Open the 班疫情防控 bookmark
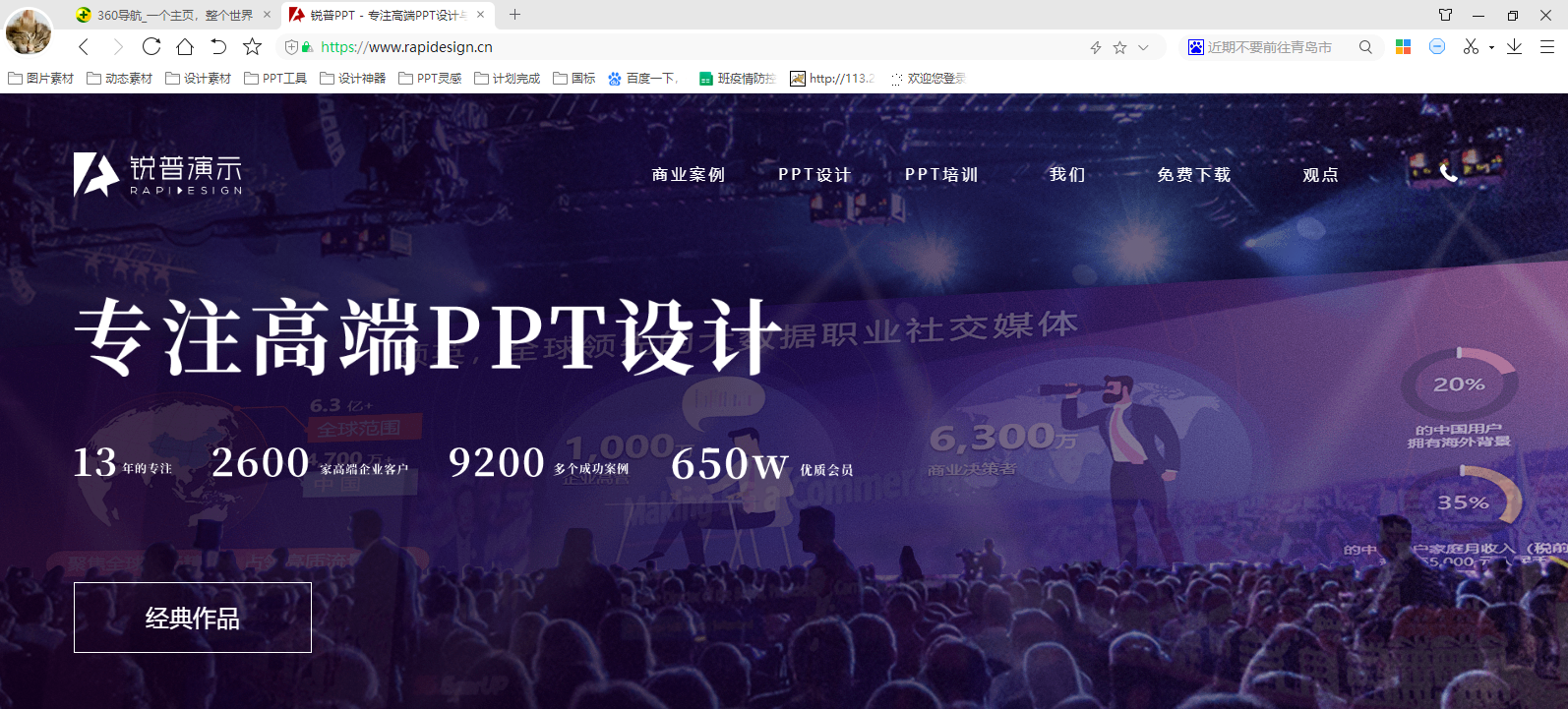1568x709 pixels. click(738, 79)
